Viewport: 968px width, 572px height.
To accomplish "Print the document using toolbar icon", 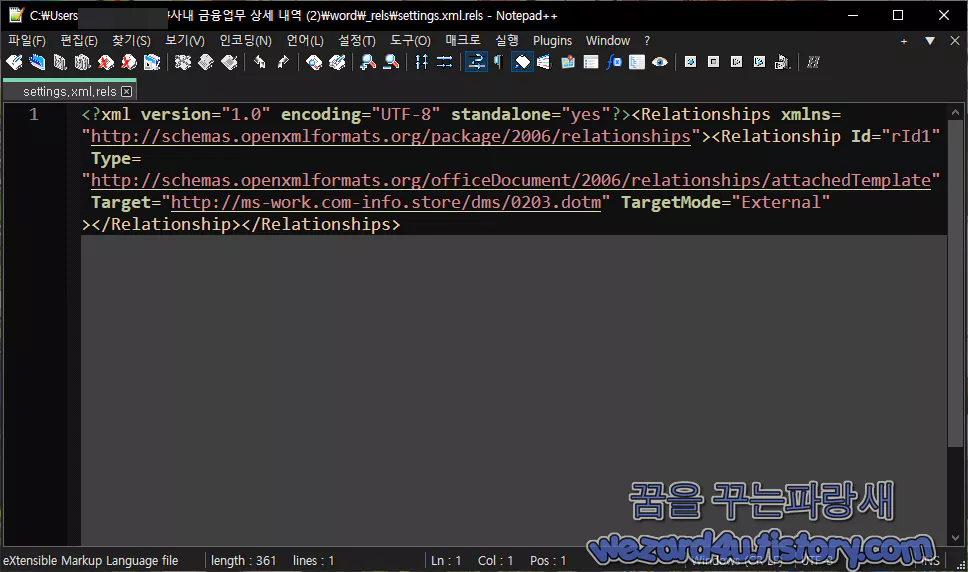I will point(152,62).
